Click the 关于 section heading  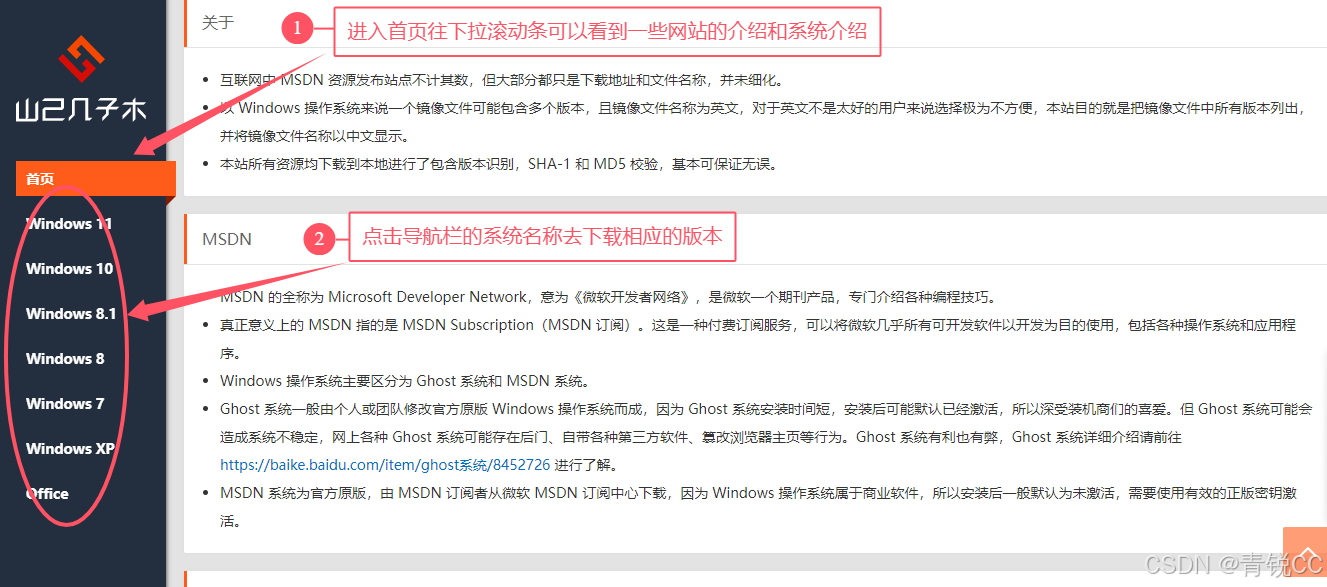point(218,23)
